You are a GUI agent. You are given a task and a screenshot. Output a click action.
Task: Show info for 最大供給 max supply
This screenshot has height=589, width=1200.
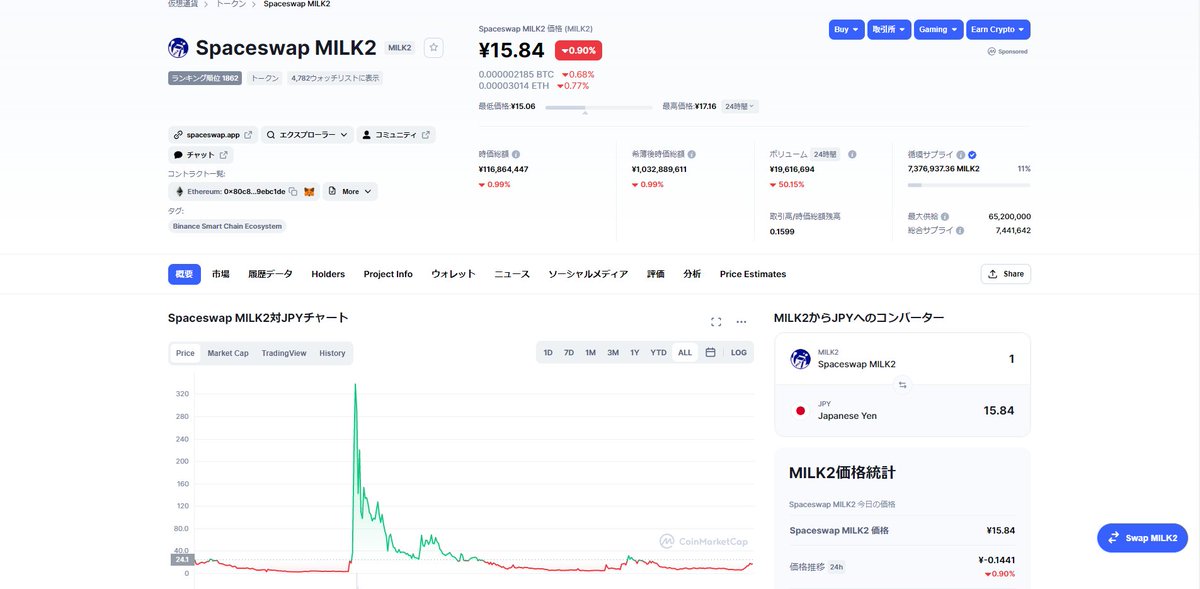click(x=945, y=216)
